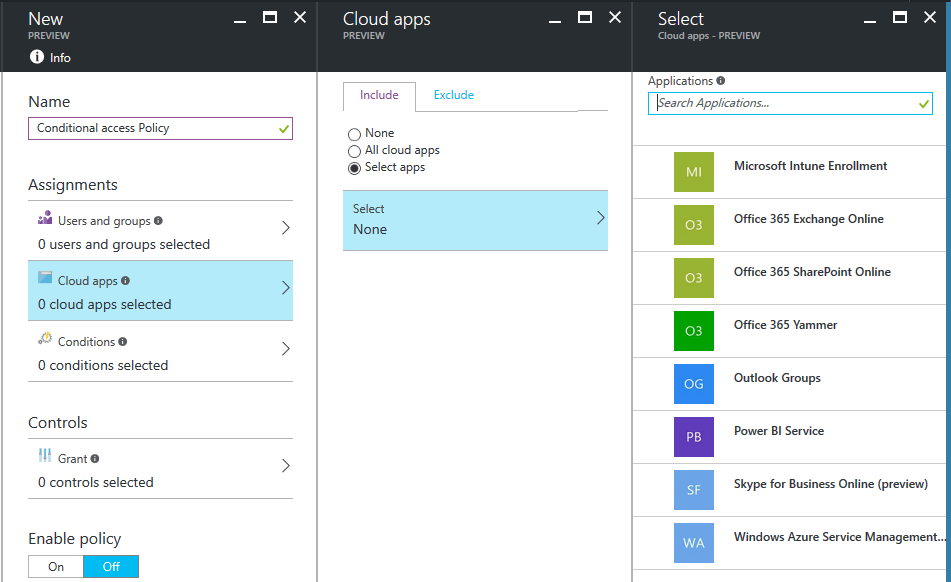Switch to the Exclude tab

[x=453, y=95]
